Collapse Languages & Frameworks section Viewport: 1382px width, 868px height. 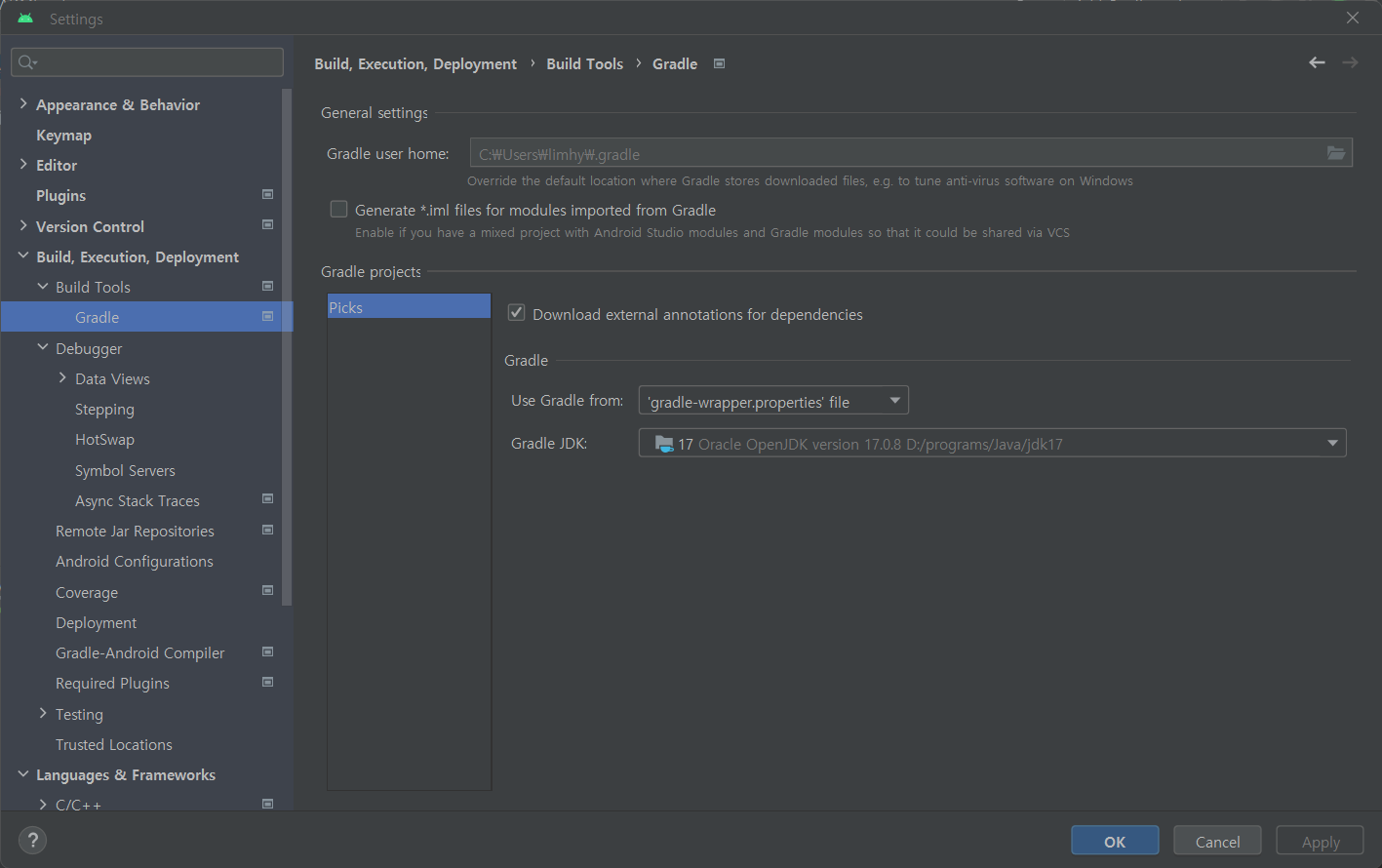[23, 774]
